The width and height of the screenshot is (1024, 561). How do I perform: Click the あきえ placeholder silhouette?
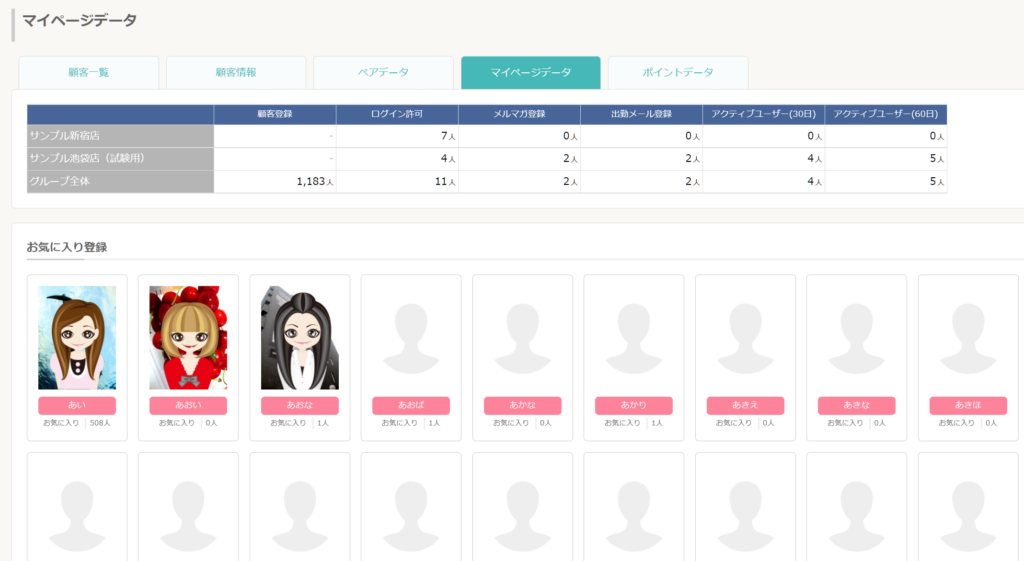(745, 338)
